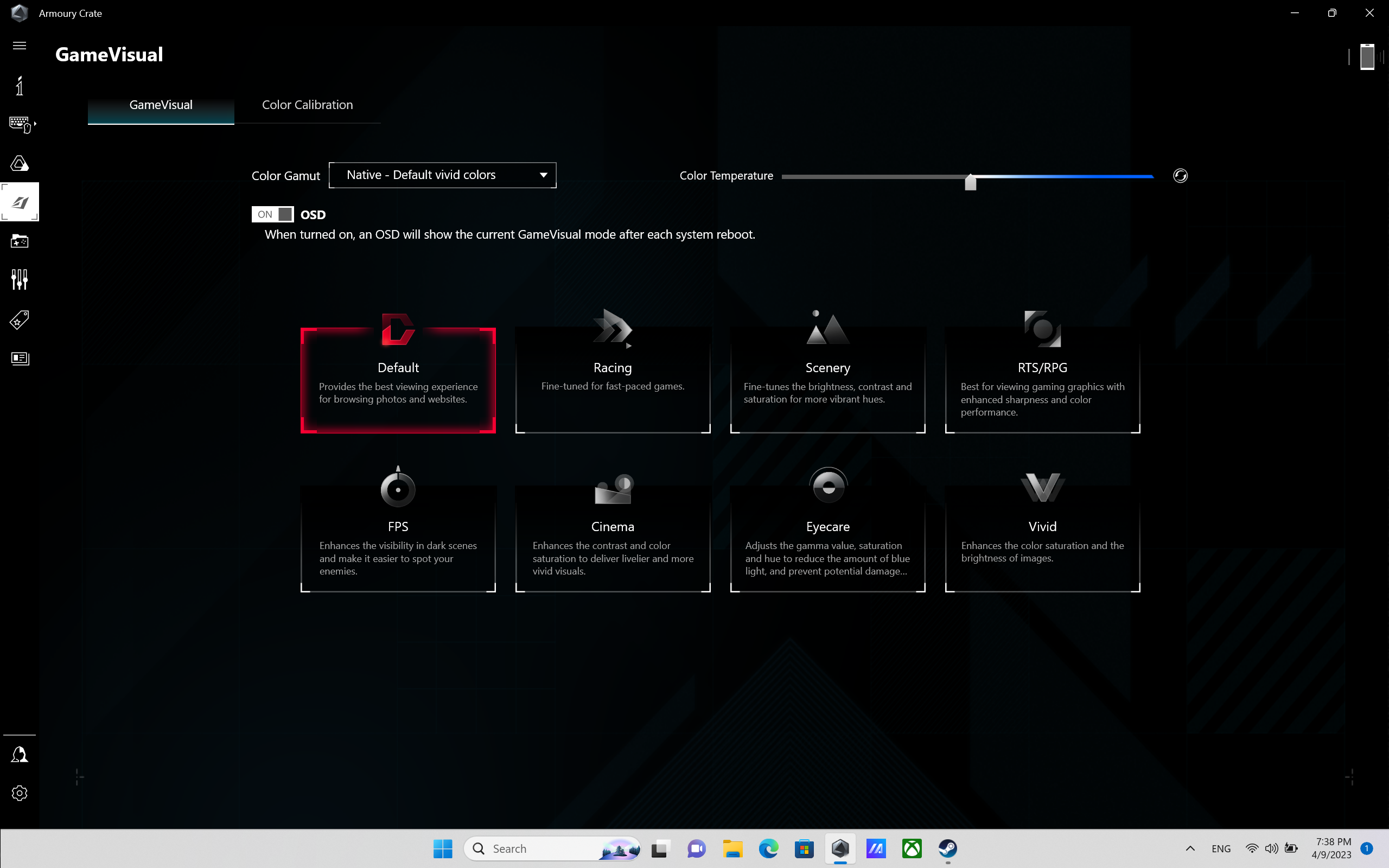Screen dimensions: 1389x868
Task: Open the Featured deals tag icon
Action: [x=20, y=320]
